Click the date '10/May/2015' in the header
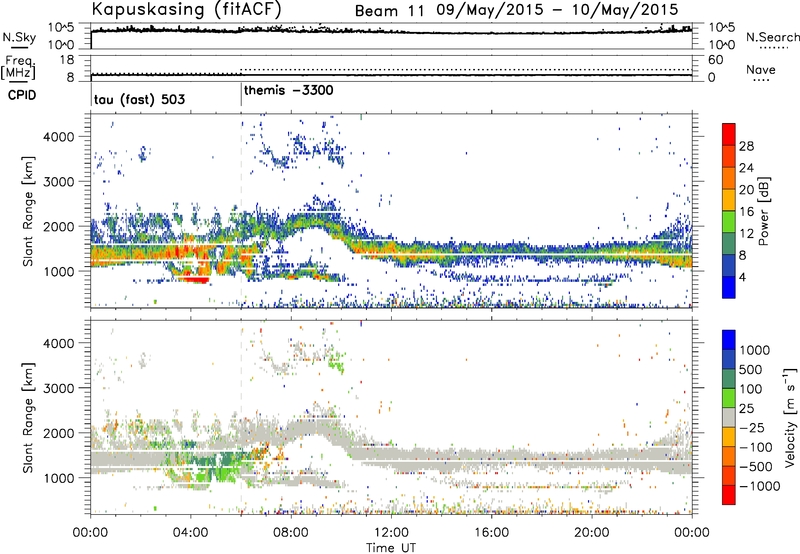Screen dimensions: 800x554 point(625,10)
